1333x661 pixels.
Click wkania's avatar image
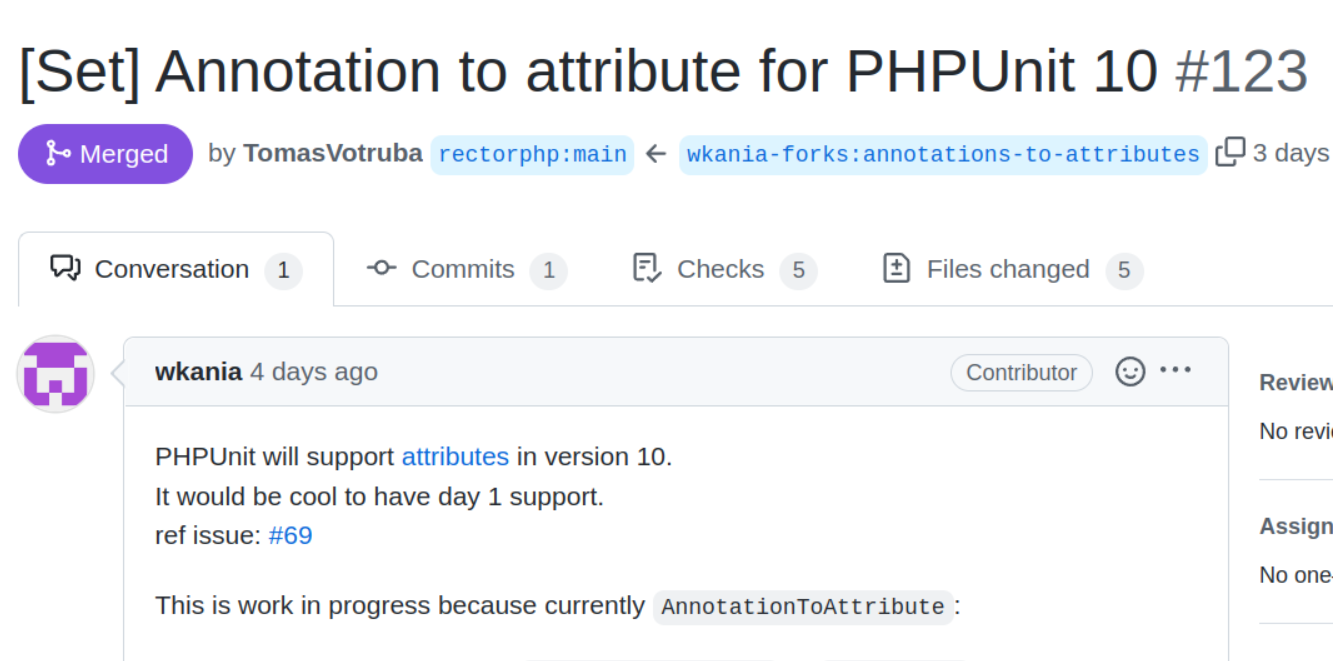coord(56,374)
